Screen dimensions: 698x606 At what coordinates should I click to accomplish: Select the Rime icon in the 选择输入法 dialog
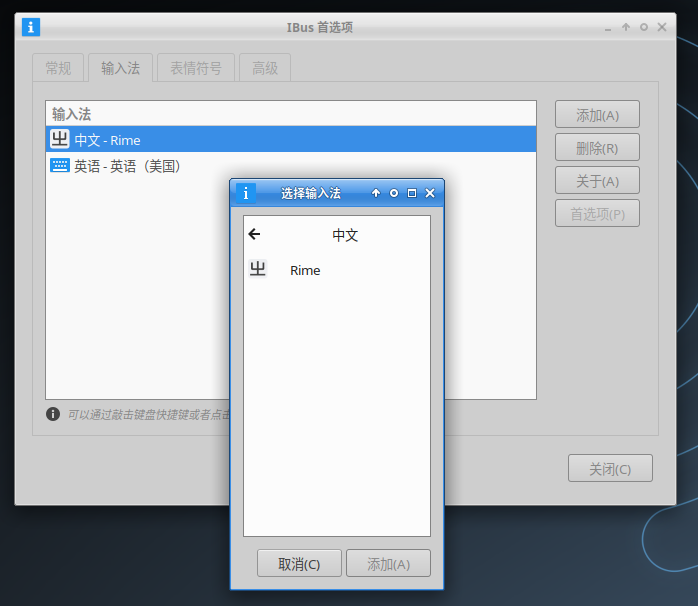pyautogui.click(x=258, y=269)
